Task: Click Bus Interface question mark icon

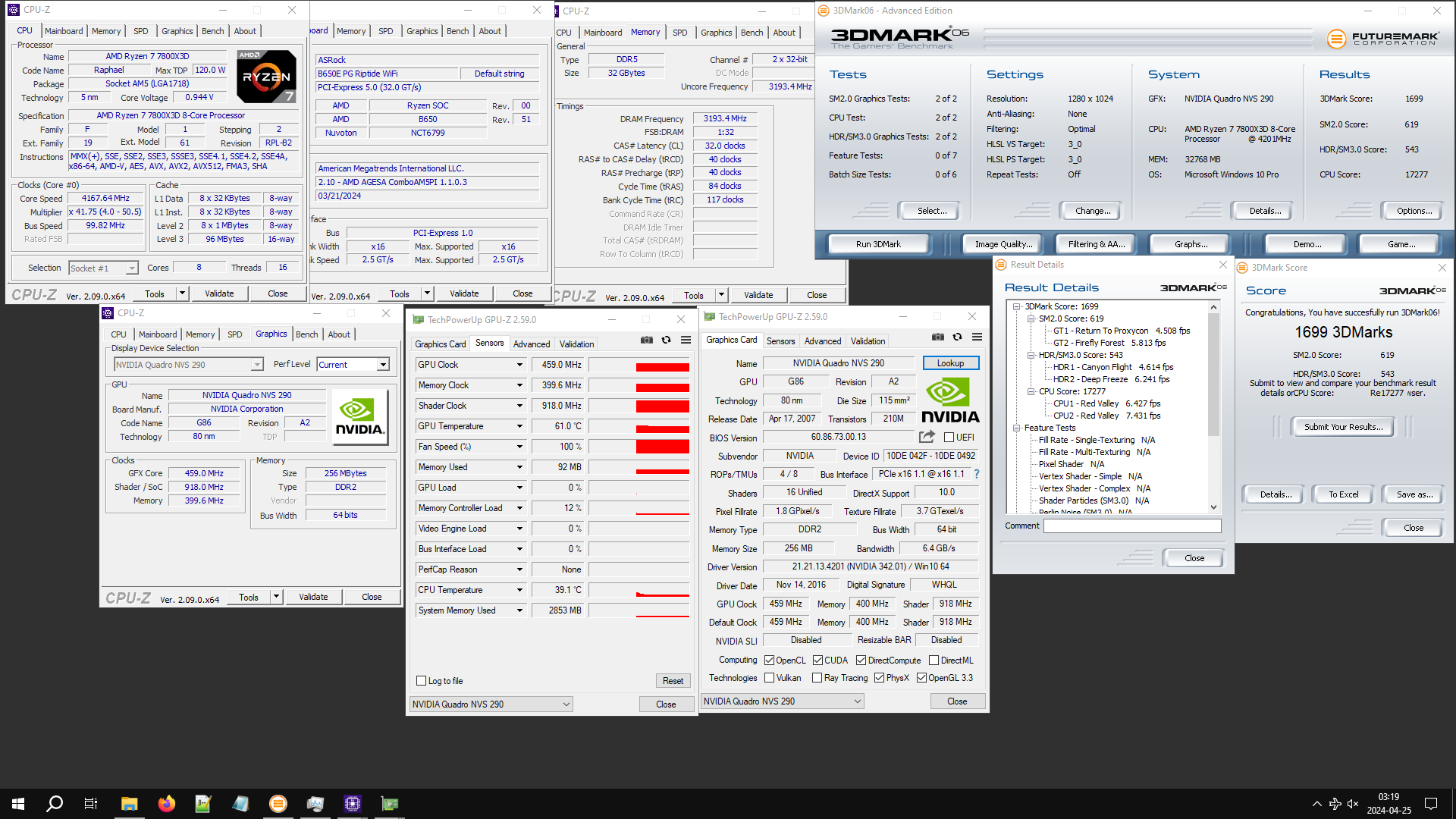Action: [977, 474]
